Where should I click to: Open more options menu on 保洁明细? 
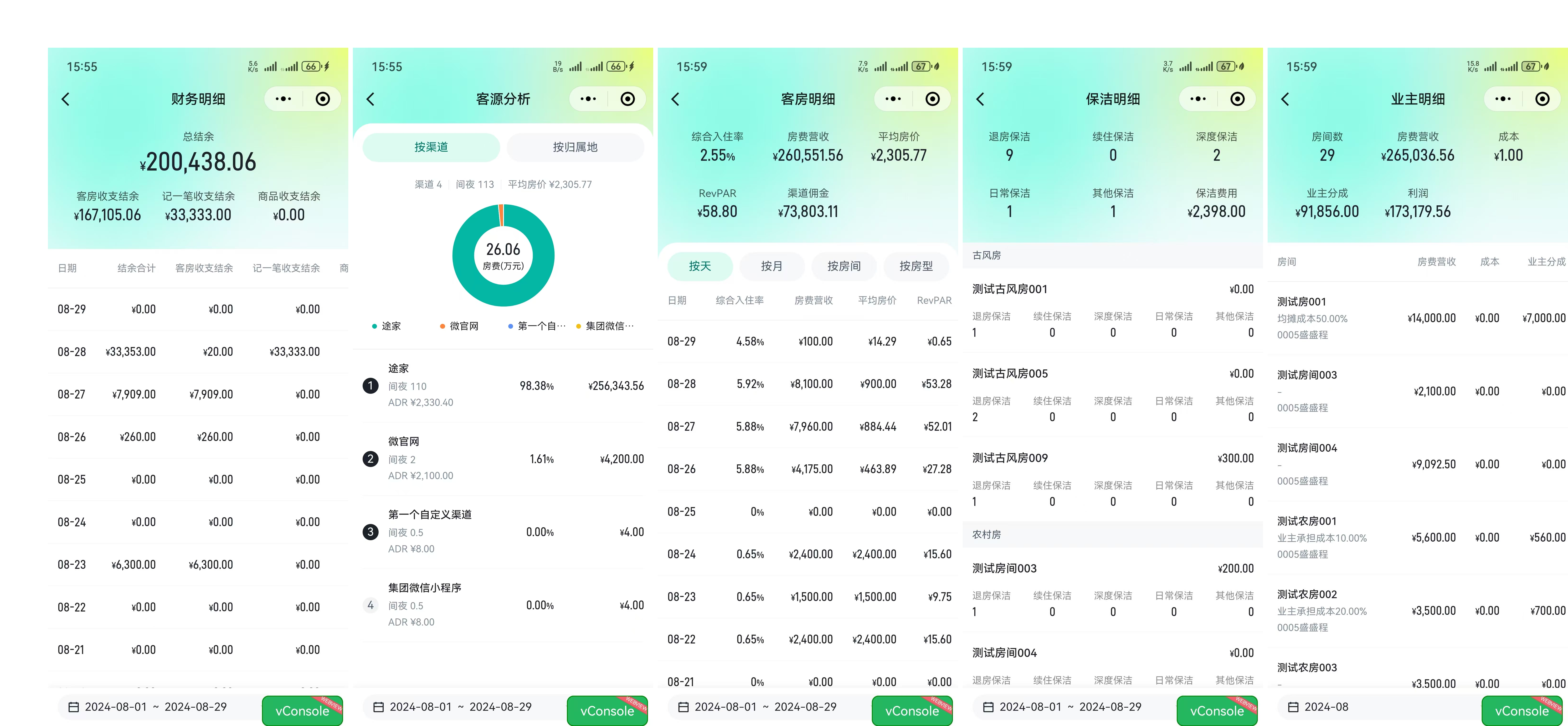1198,99
